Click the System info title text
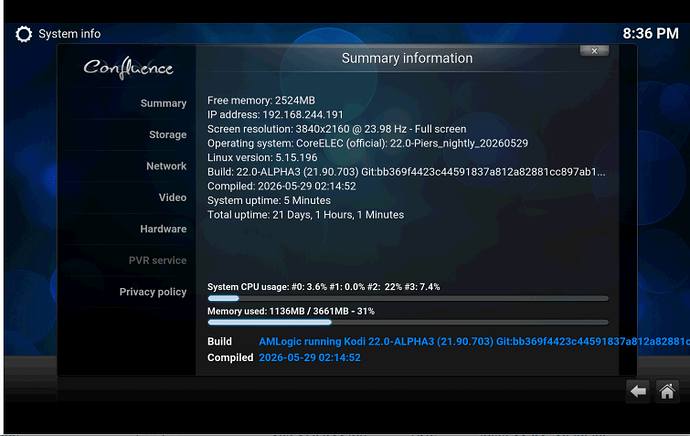 [x=70, y=34]
